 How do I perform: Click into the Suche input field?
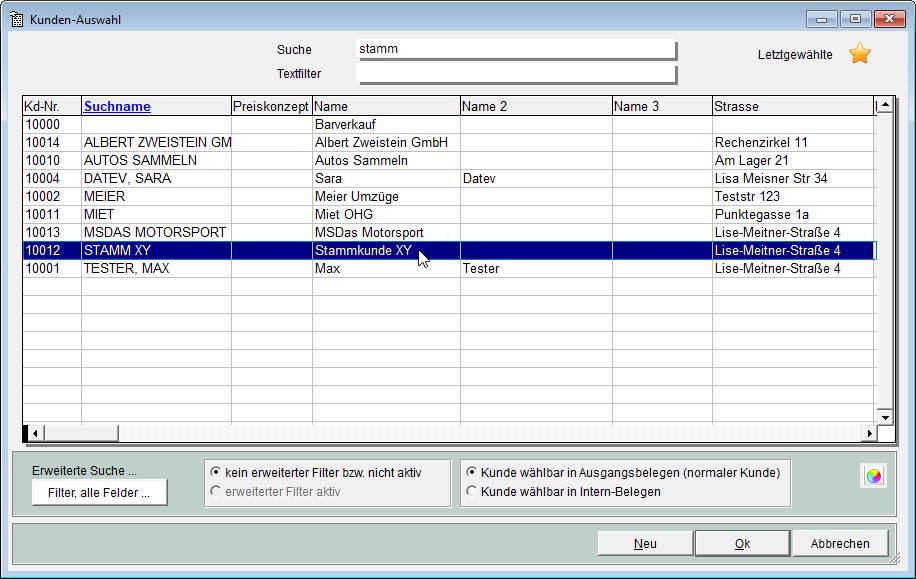point(516,49)
